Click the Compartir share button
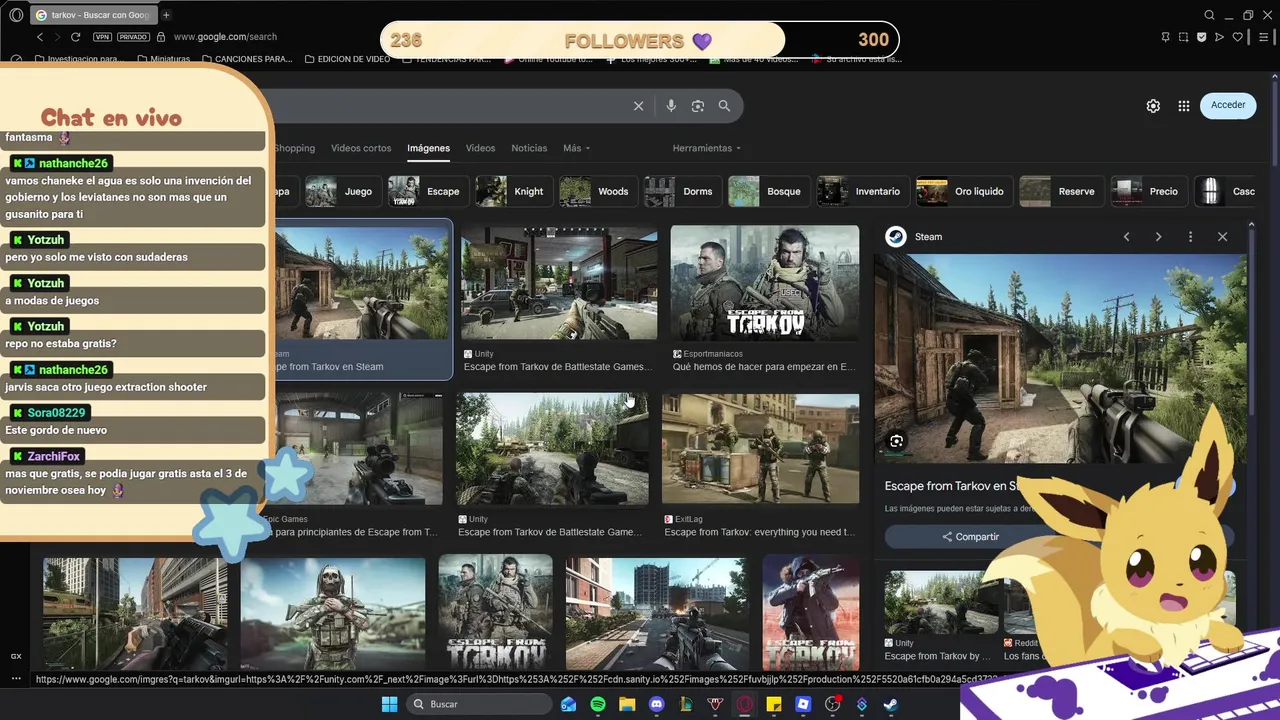1280x720 pixels. pos(970,537)
